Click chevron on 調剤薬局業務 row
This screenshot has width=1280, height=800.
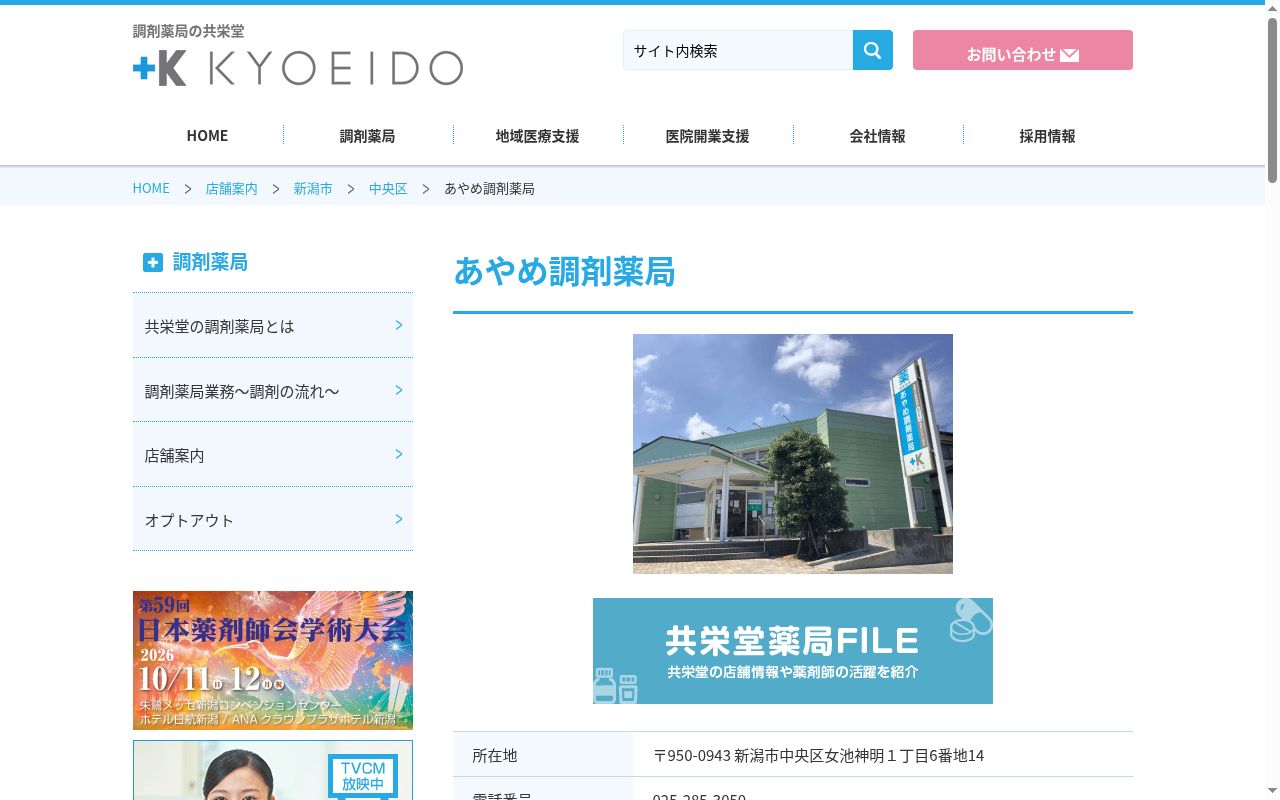pyautogui.click(x=399, y=390)
